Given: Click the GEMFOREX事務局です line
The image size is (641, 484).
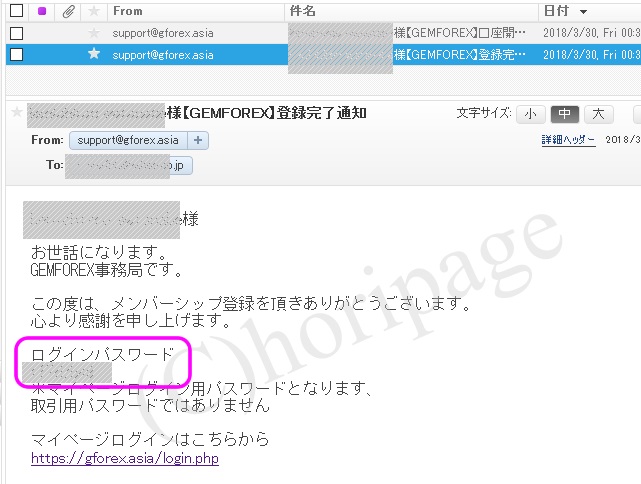Looking at the screenshot, I should pos(106,270).
